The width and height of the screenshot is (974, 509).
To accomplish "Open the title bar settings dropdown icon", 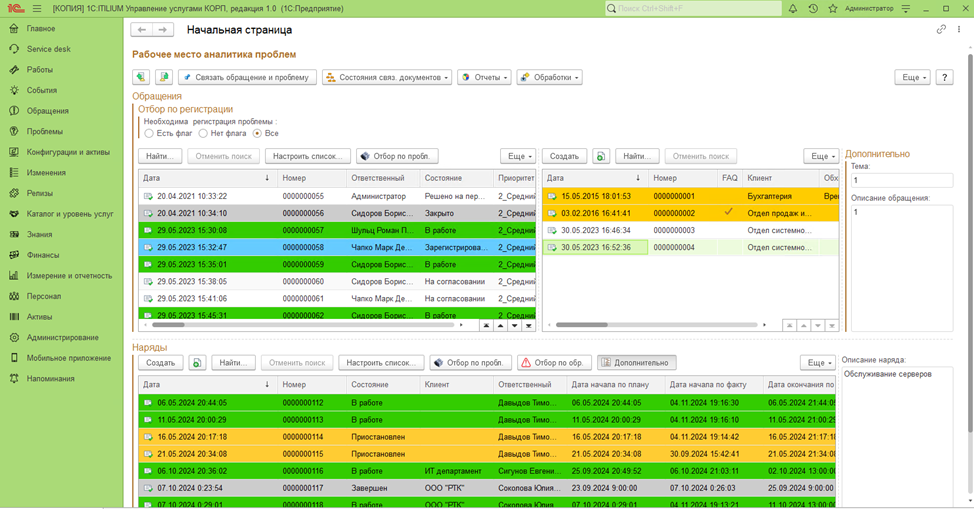I will pos(906,9).
